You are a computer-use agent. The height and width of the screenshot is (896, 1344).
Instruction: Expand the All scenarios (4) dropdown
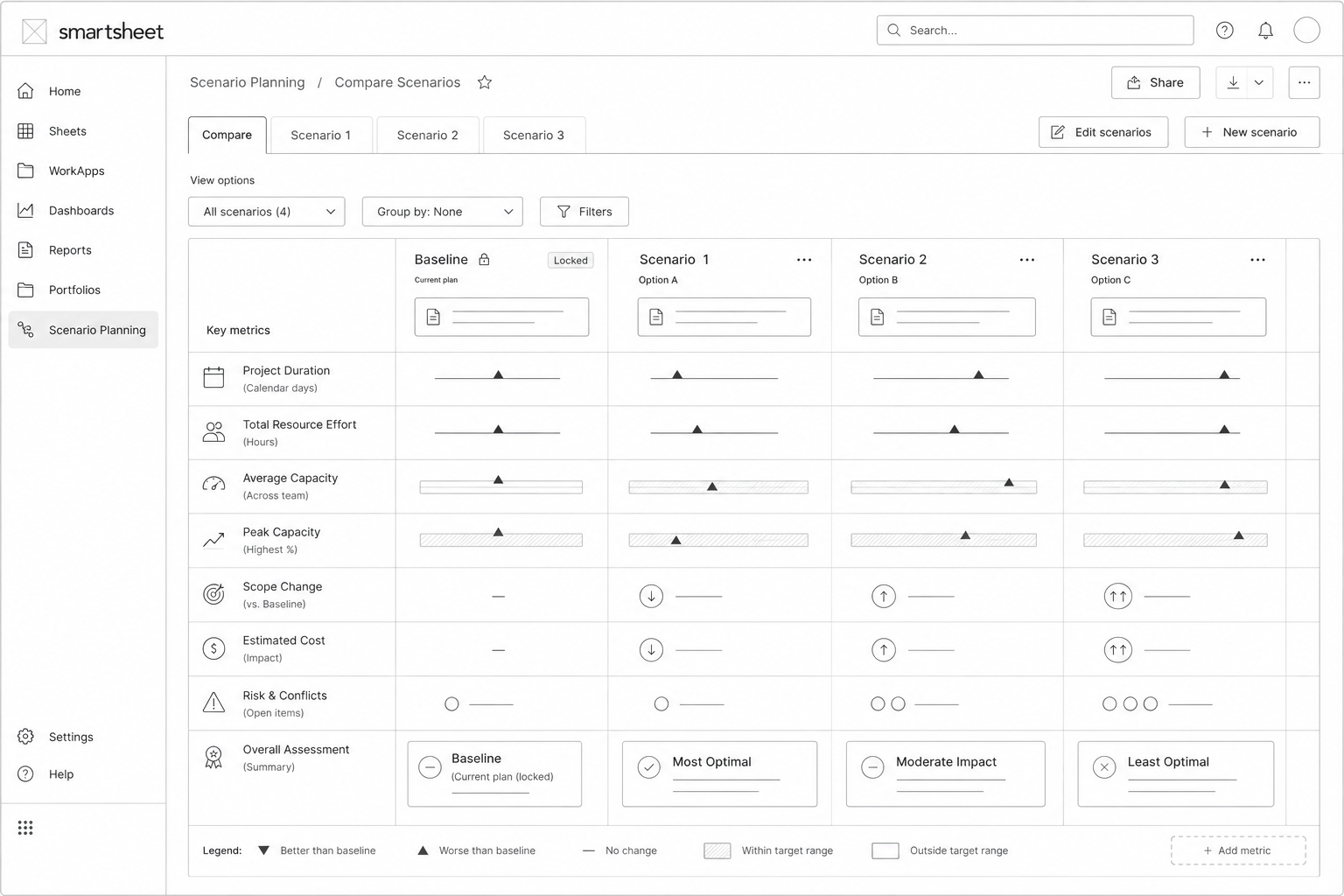[x=267, y=212]
